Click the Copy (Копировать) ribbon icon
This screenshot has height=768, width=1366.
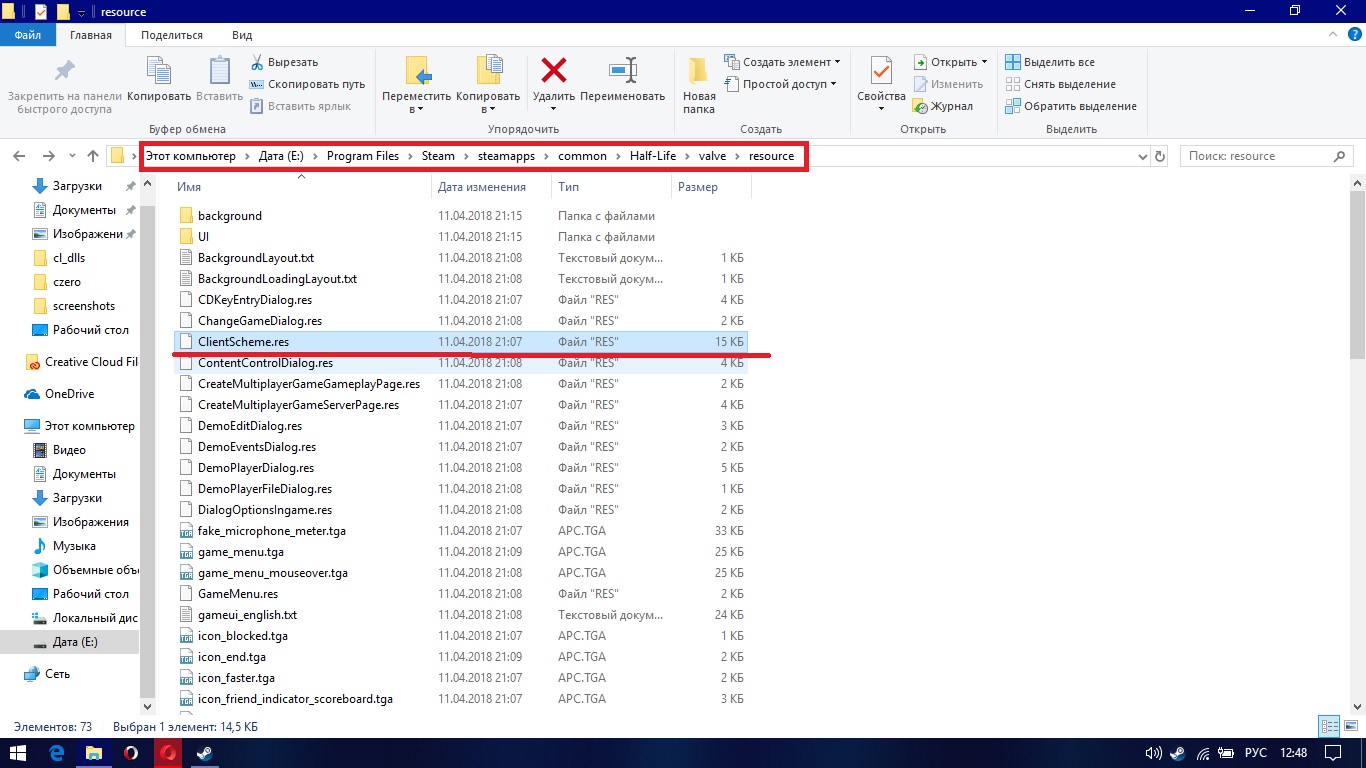pos(159,72)
